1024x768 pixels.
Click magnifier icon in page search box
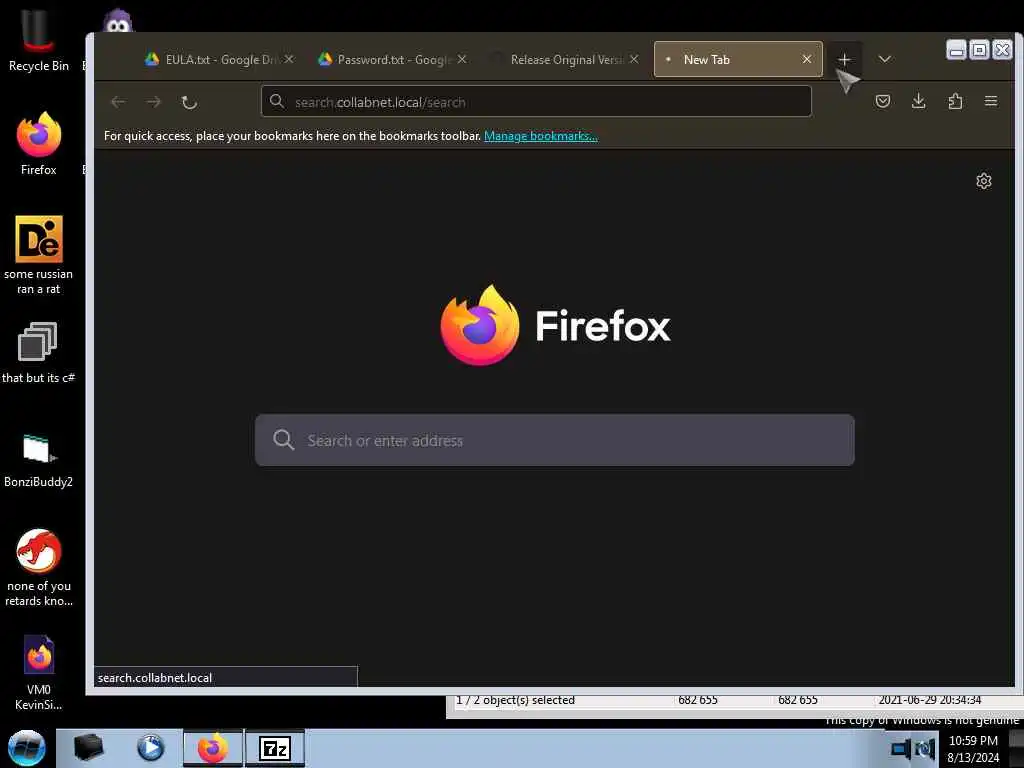pyautogui.click(x=283, y=440)
